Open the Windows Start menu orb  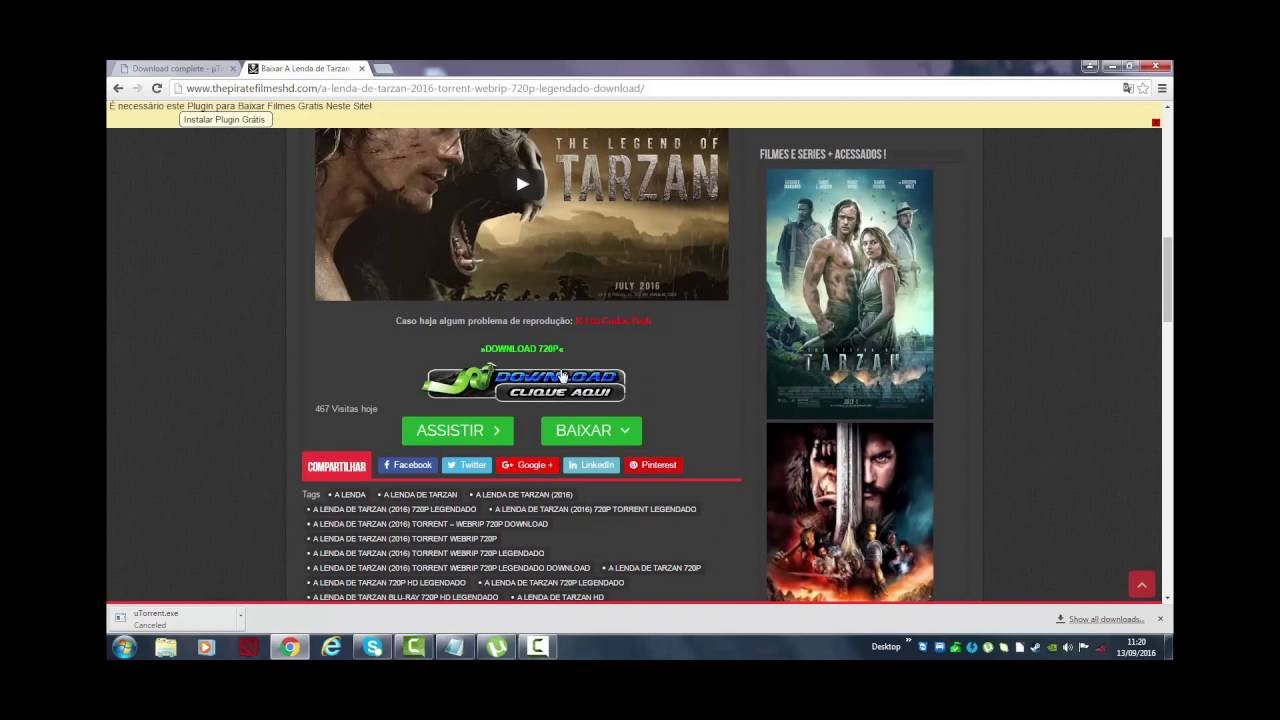124,647
